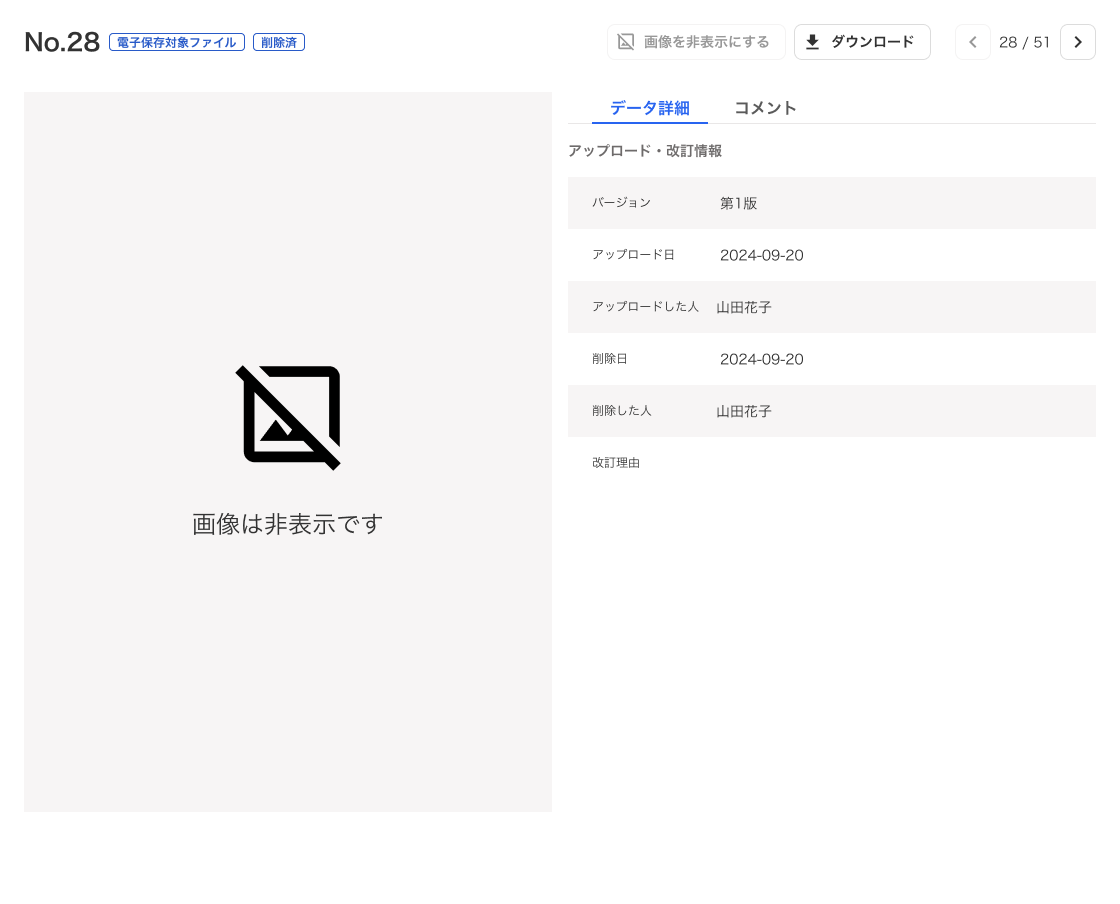This screenshot has height=904, width=1120.
Task: Click the download arrow icon
Action: 812,42
